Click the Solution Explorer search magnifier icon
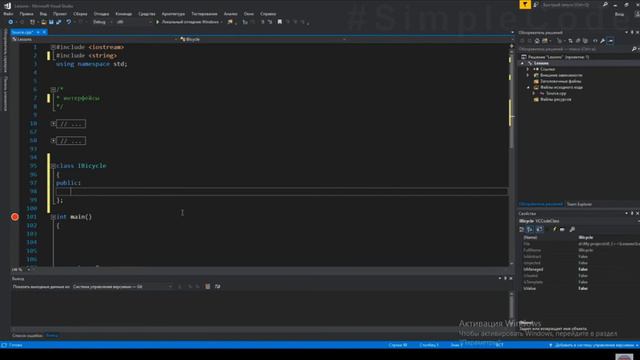Image resolution: width=640 pixels, height=360 pixels. click(x=634, y=49)
